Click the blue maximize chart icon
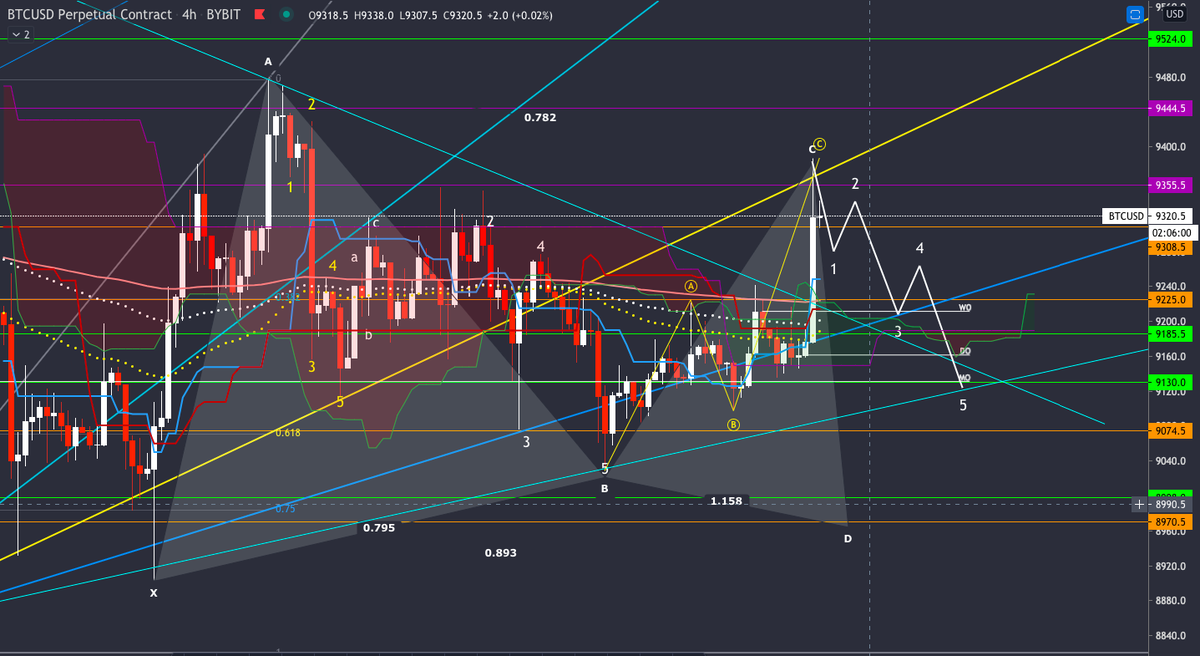 [x=1134, y=15]
